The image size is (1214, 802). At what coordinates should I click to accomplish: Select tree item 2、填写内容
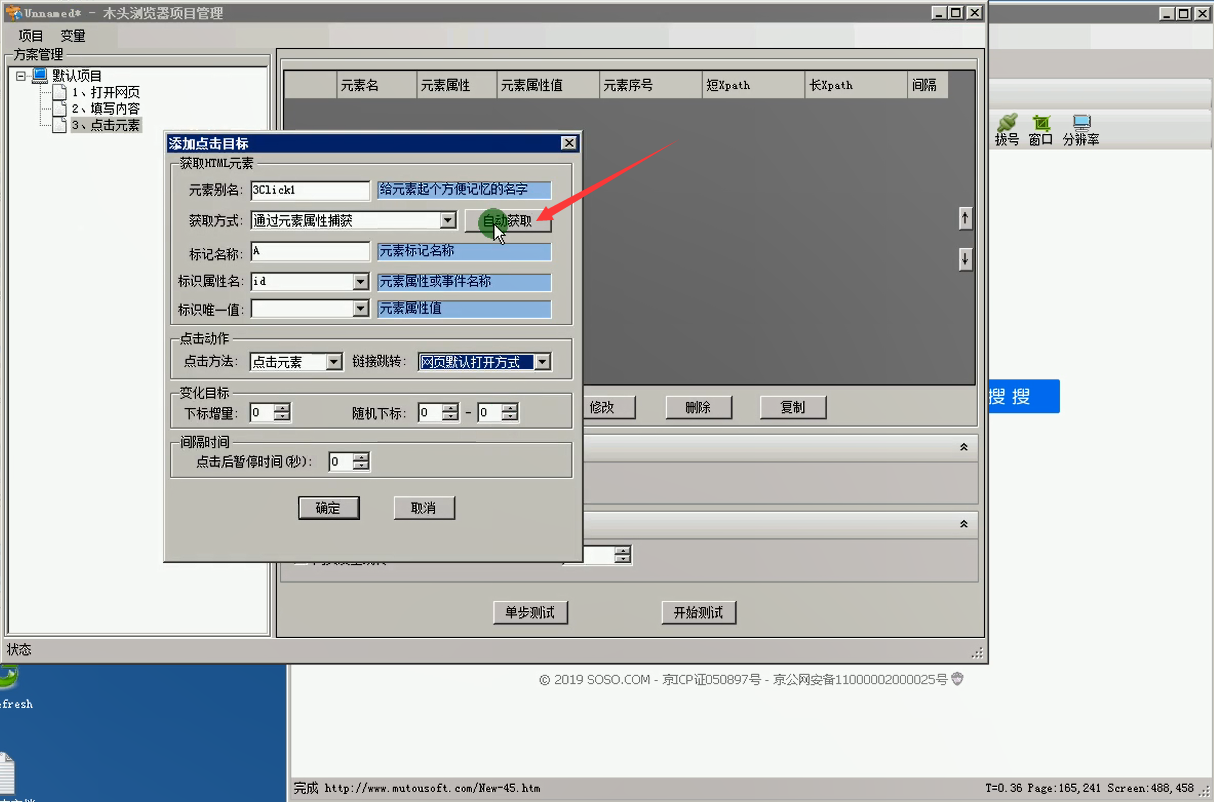(x=105, y=108)
